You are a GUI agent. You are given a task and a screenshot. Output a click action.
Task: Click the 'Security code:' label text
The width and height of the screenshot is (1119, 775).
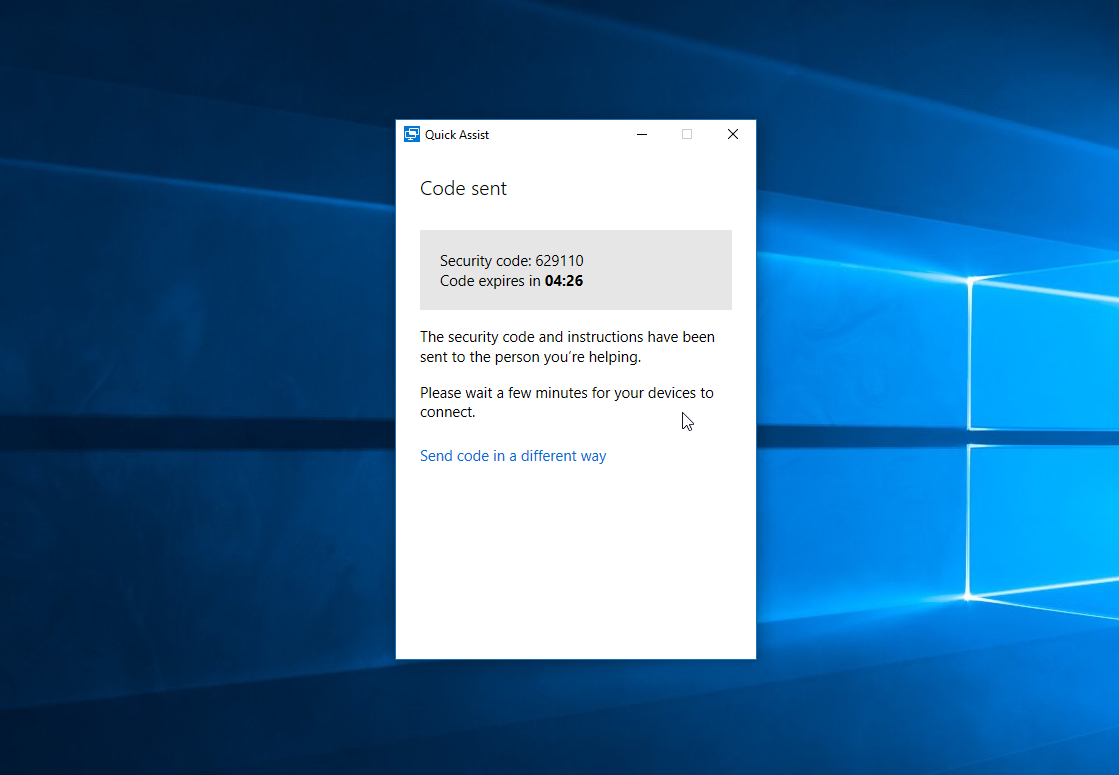[485, 261]
